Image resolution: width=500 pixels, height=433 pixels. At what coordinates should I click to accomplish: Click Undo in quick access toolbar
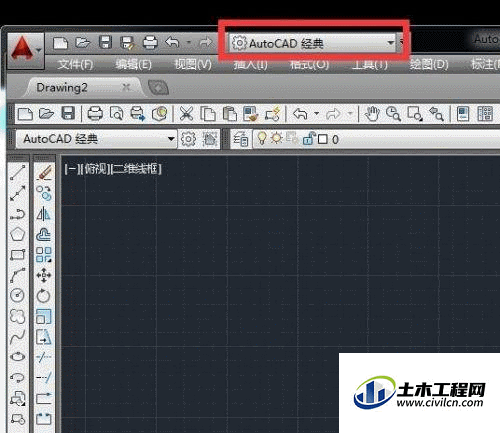click(172, 42)
